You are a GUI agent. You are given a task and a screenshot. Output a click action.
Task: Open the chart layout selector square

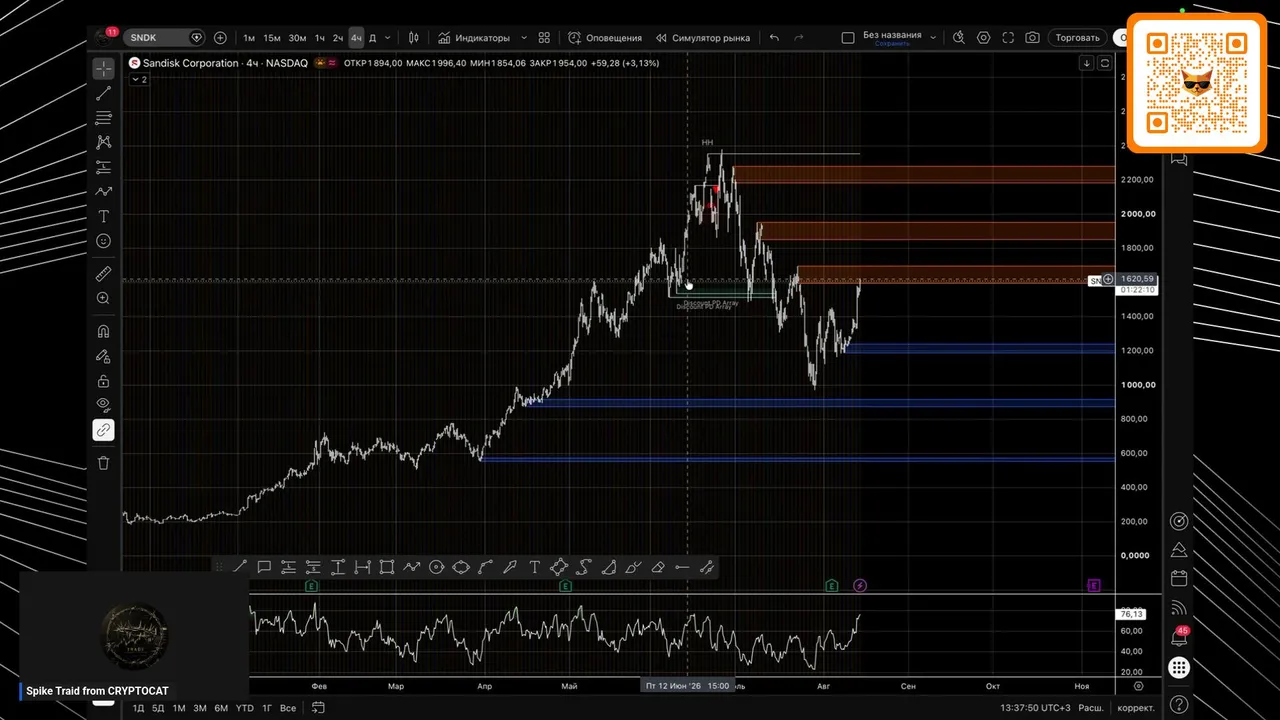848,38
